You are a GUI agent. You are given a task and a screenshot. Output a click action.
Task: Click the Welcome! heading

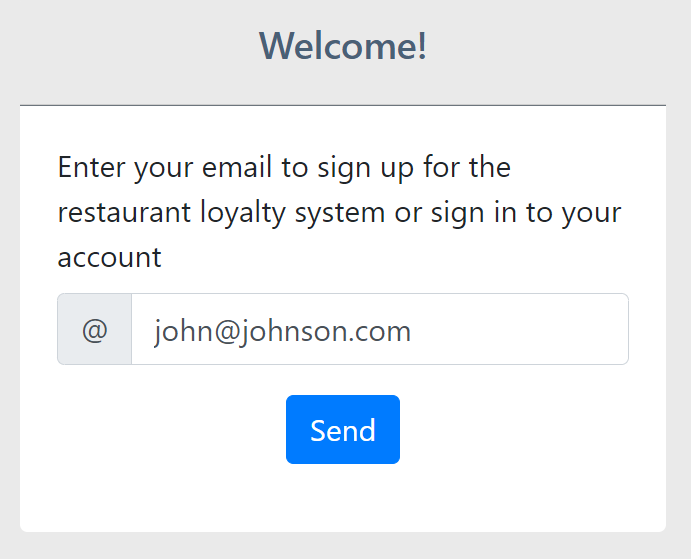[x=343, y=46]
